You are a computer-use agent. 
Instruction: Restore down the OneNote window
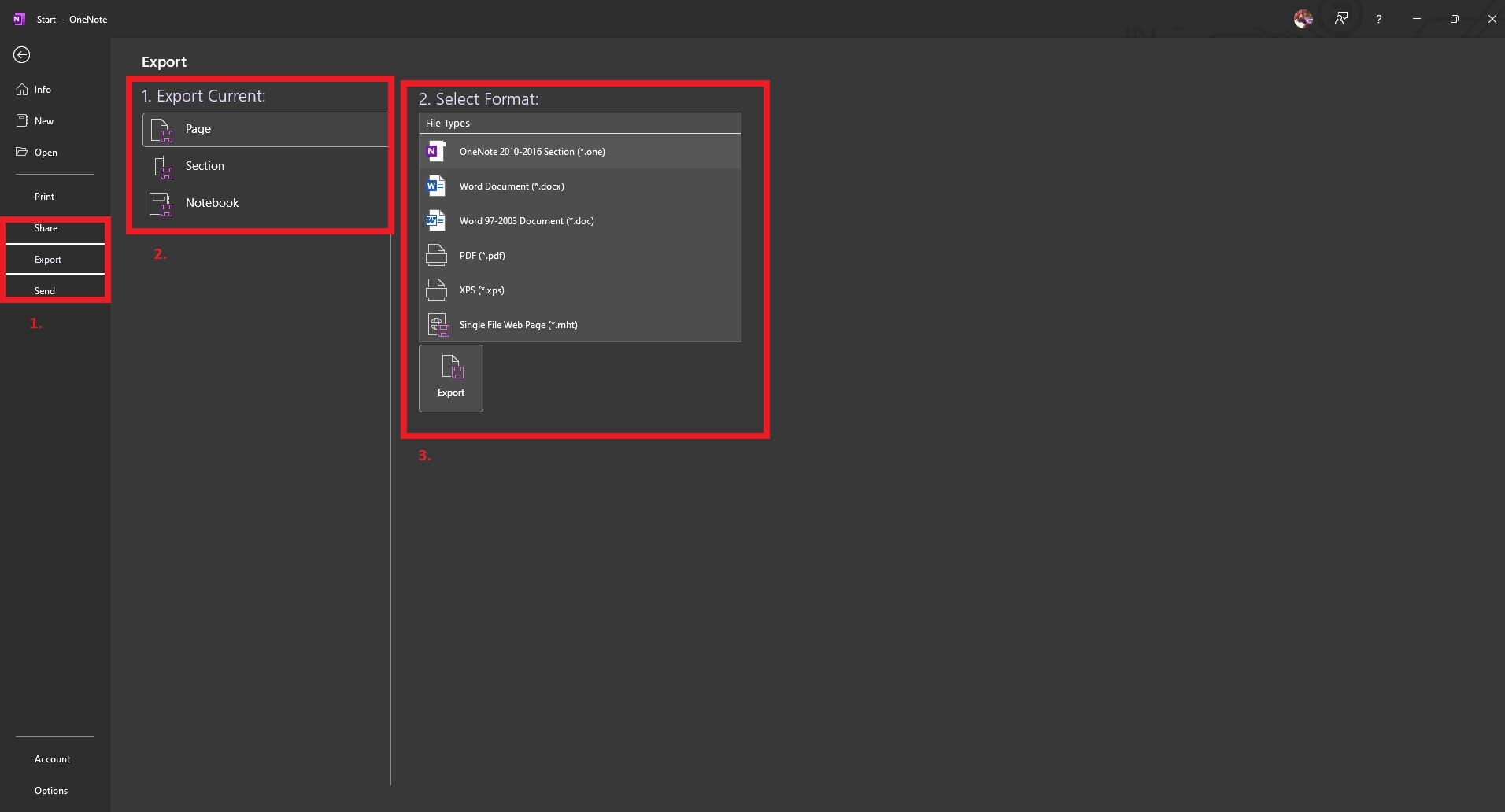point(1455,19)
